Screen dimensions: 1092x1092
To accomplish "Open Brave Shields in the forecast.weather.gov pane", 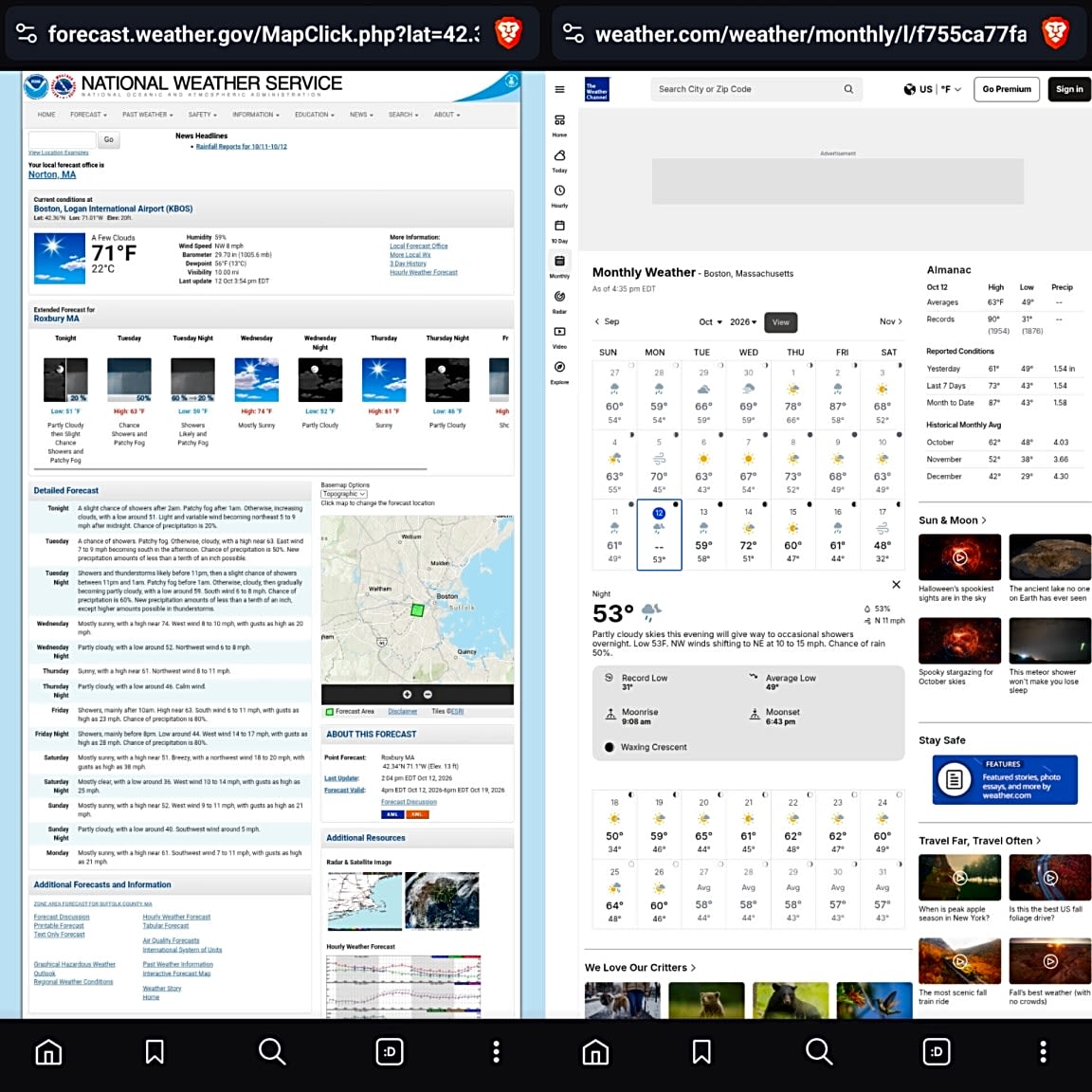I will 508,33.
